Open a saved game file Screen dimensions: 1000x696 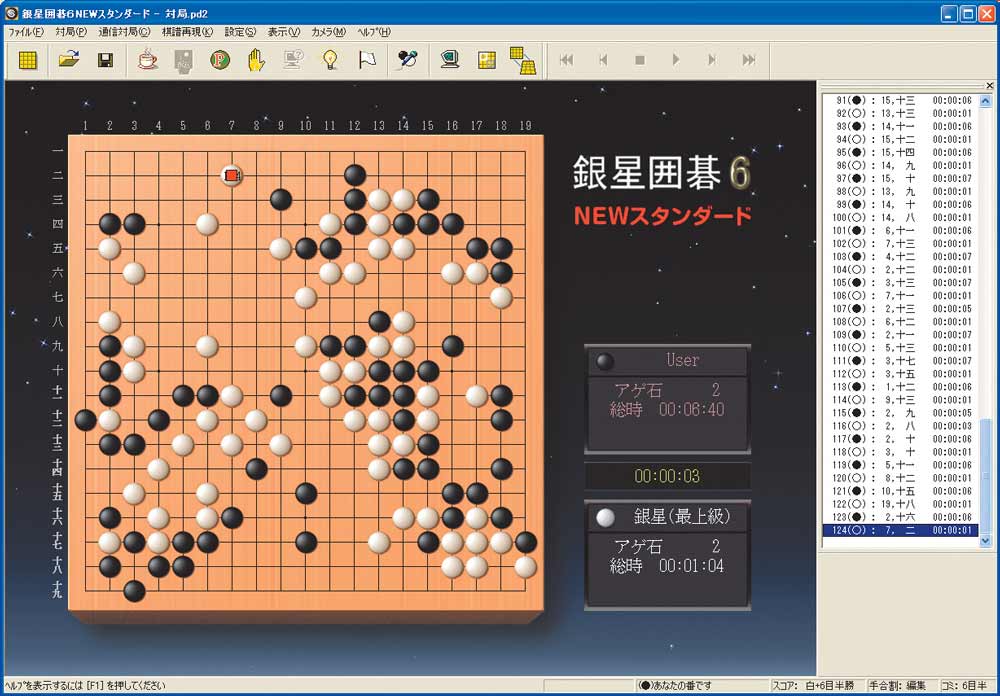[69, 60]
